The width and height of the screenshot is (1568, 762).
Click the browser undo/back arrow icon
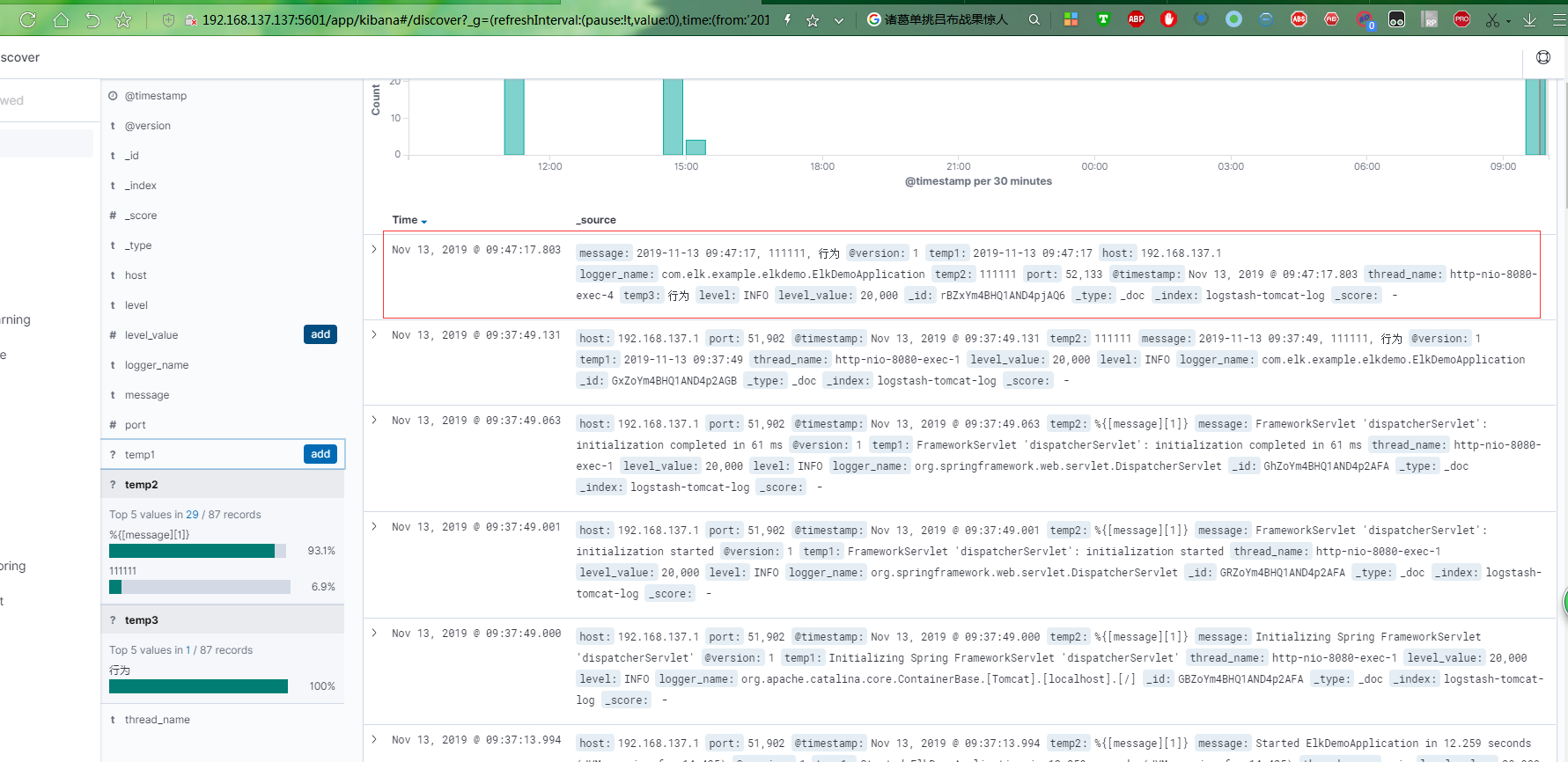pyautogui.click(x=92, y=19)
